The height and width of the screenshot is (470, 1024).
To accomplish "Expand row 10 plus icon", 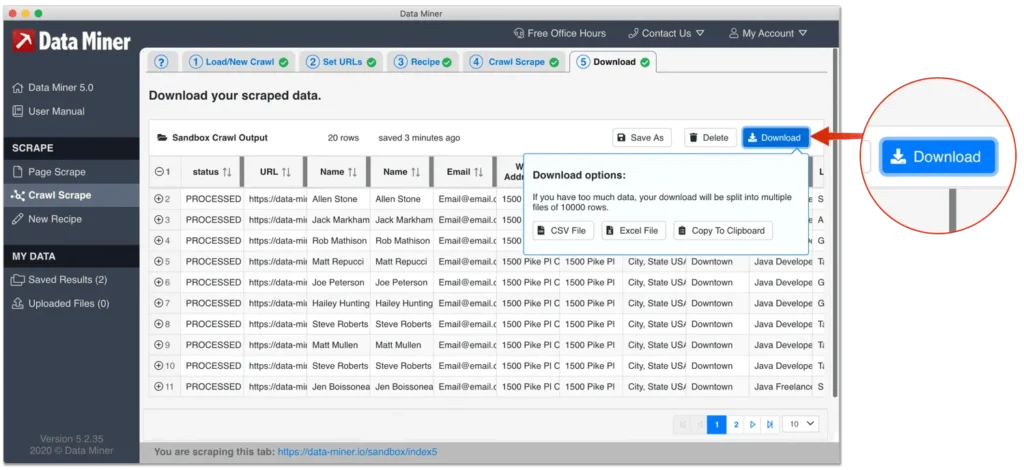I will (x=159, y=366).
